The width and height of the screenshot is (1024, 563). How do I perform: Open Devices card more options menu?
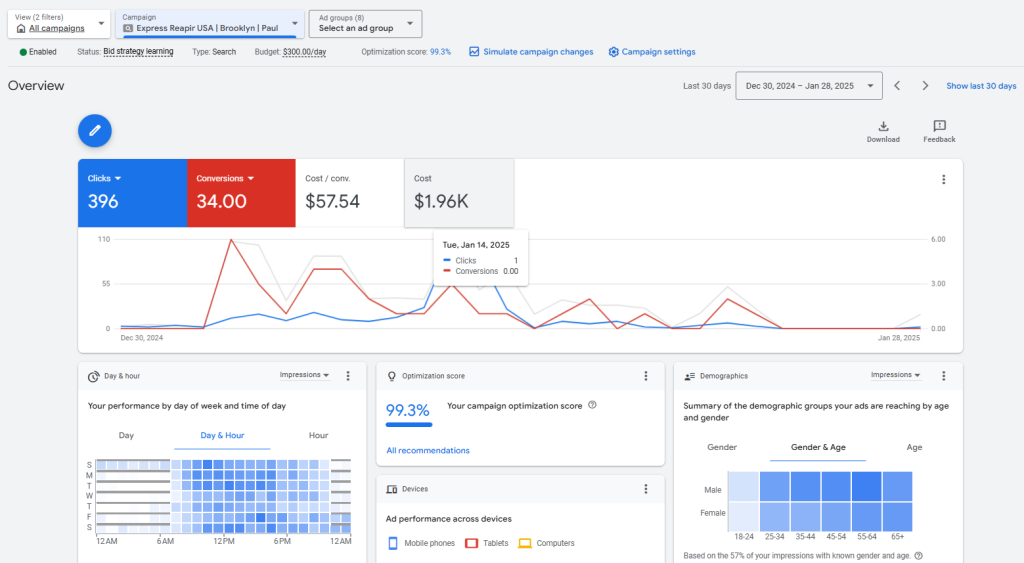646,489
